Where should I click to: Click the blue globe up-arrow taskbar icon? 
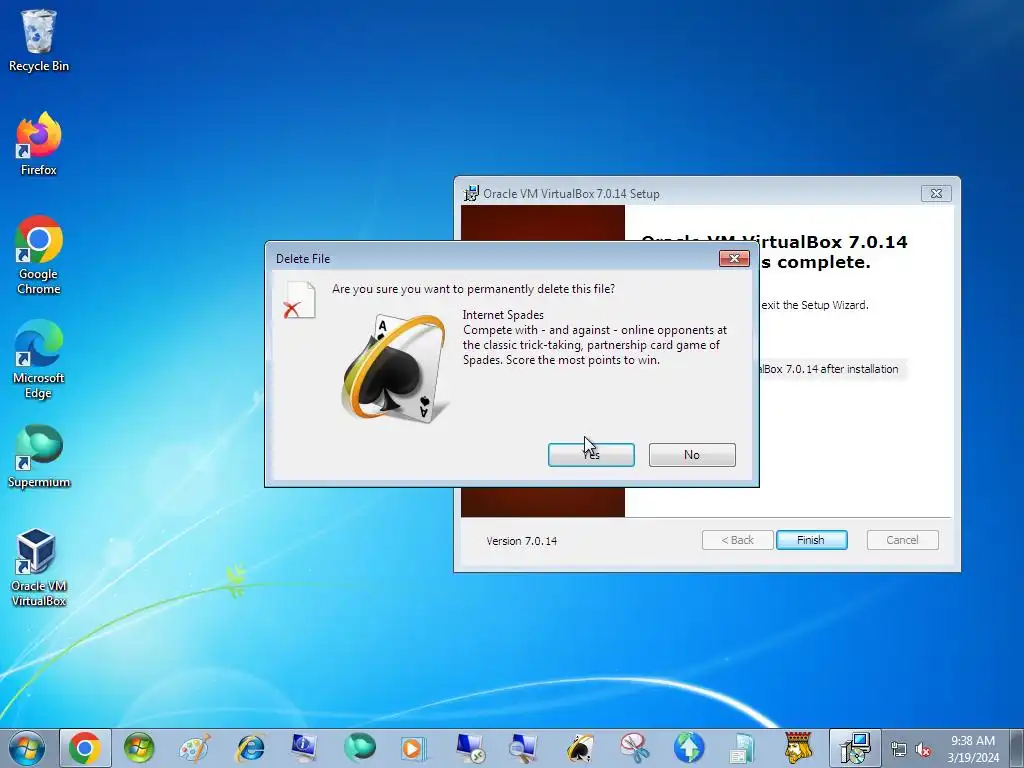pyautogui.click(x=689, y=748)
